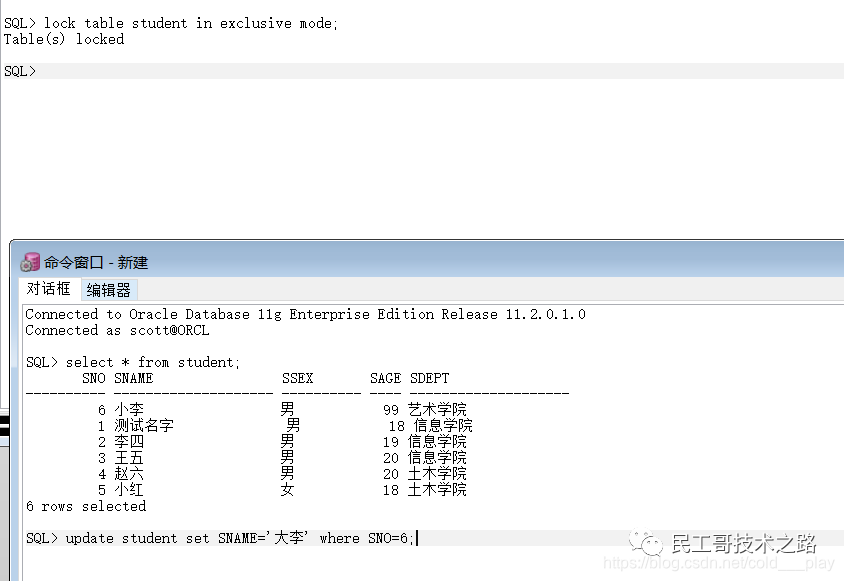The width and height of the screenshot is (844, 581).
Task: Switch to the 编辑器 tab
Action: (109, 290)
